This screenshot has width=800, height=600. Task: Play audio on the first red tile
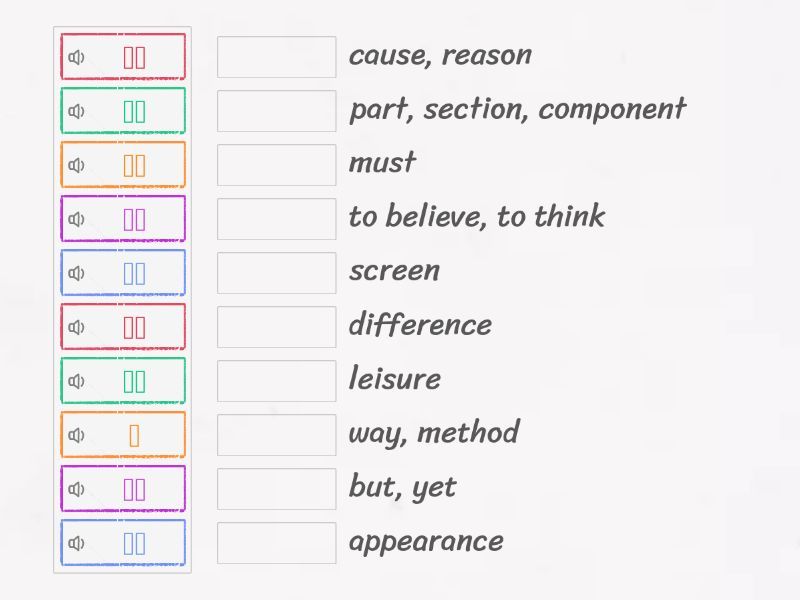(x=76, y=57)
